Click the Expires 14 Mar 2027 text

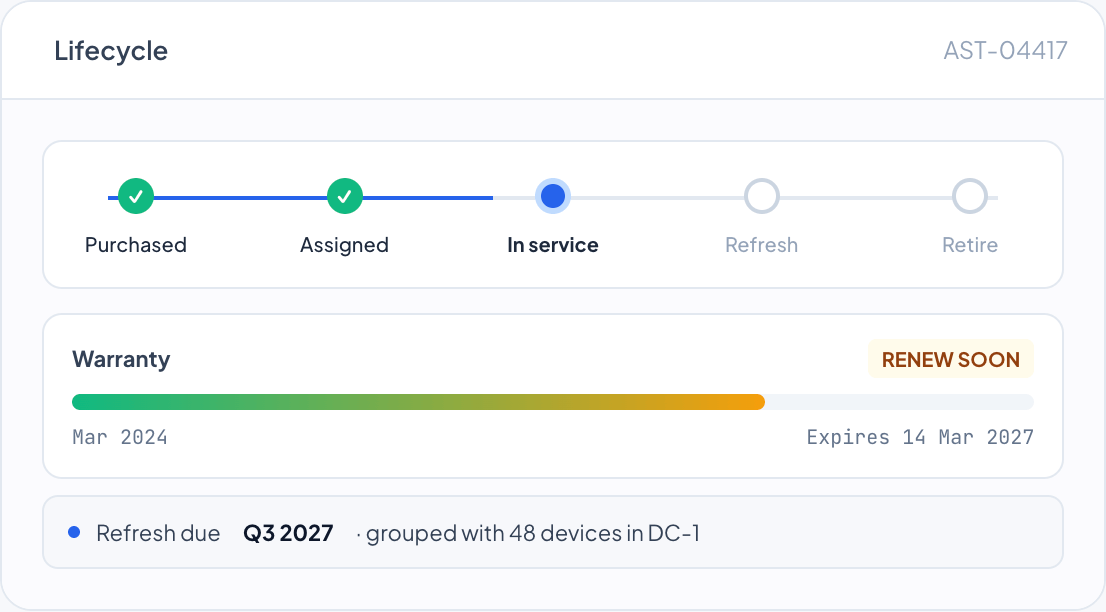(x=920, y=437)
